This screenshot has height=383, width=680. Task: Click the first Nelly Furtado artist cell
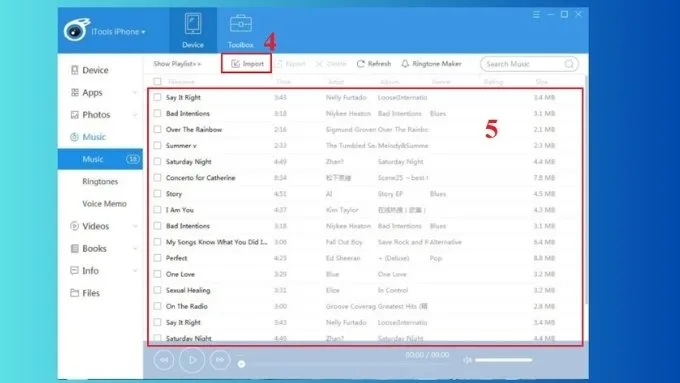pos(346,98)
